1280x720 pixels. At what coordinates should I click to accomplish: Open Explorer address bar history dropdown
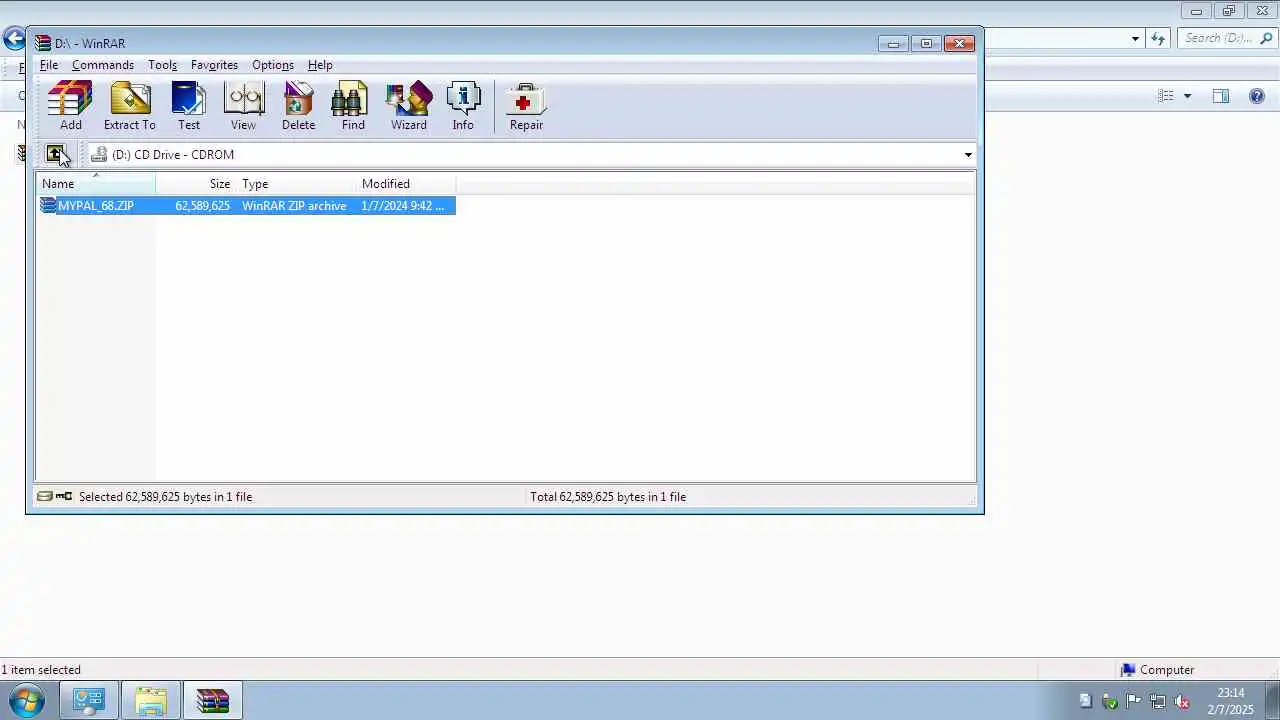[1135, 39]
